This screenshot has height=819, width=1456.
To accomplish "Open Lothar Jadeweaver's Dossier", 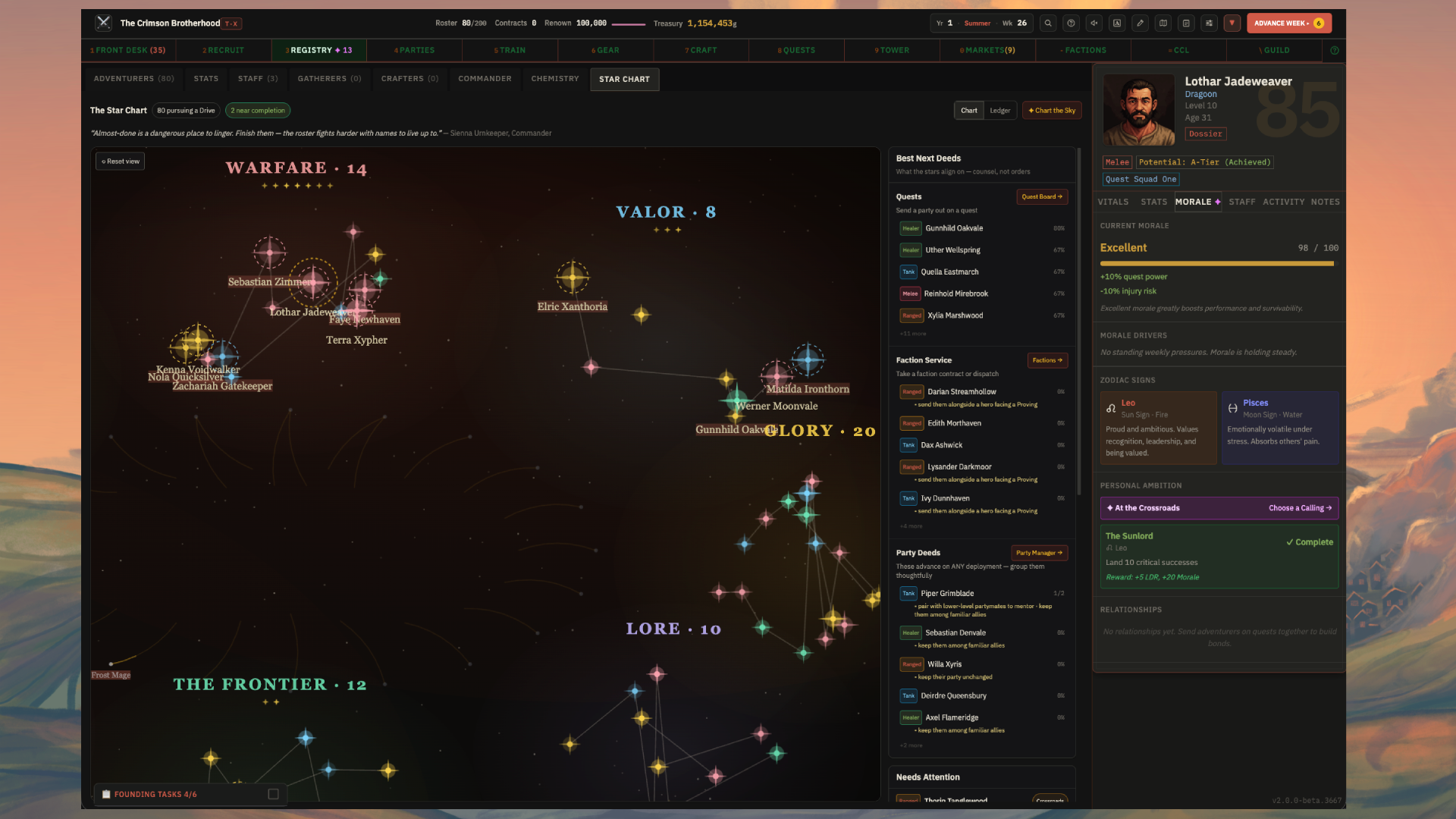I will coord(1206,134).
